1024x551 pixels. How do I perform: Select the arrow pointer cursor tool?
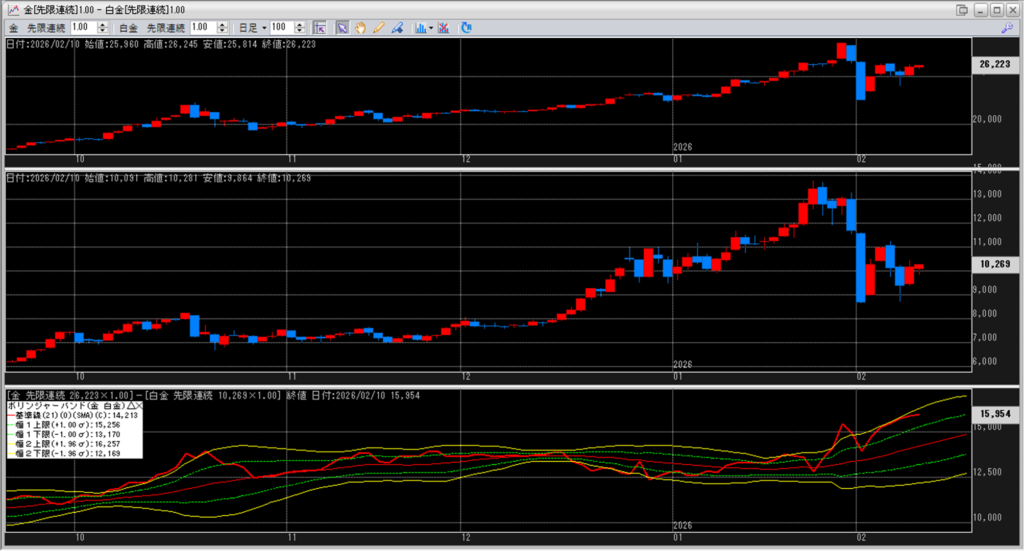tap(341, 27)
